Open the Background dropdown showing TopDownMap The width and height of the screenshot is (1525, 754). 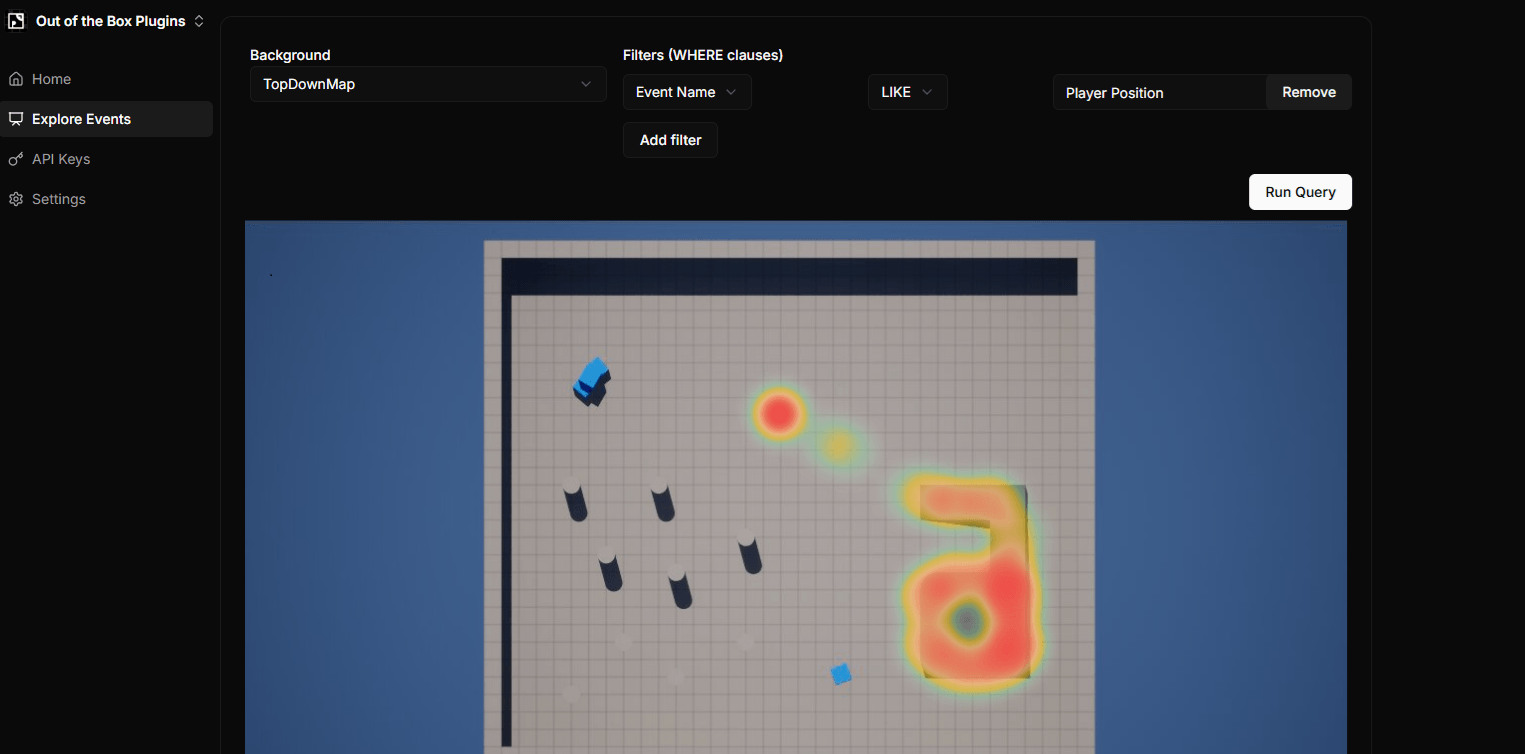click(x=428, y=84)
